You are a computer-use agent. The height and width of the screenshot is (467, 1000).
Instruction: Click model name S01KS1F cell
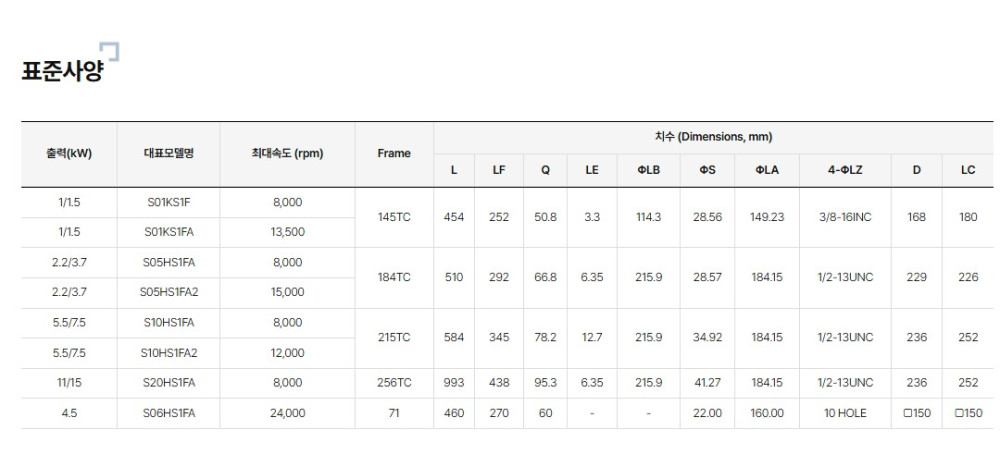click(168, 202)
